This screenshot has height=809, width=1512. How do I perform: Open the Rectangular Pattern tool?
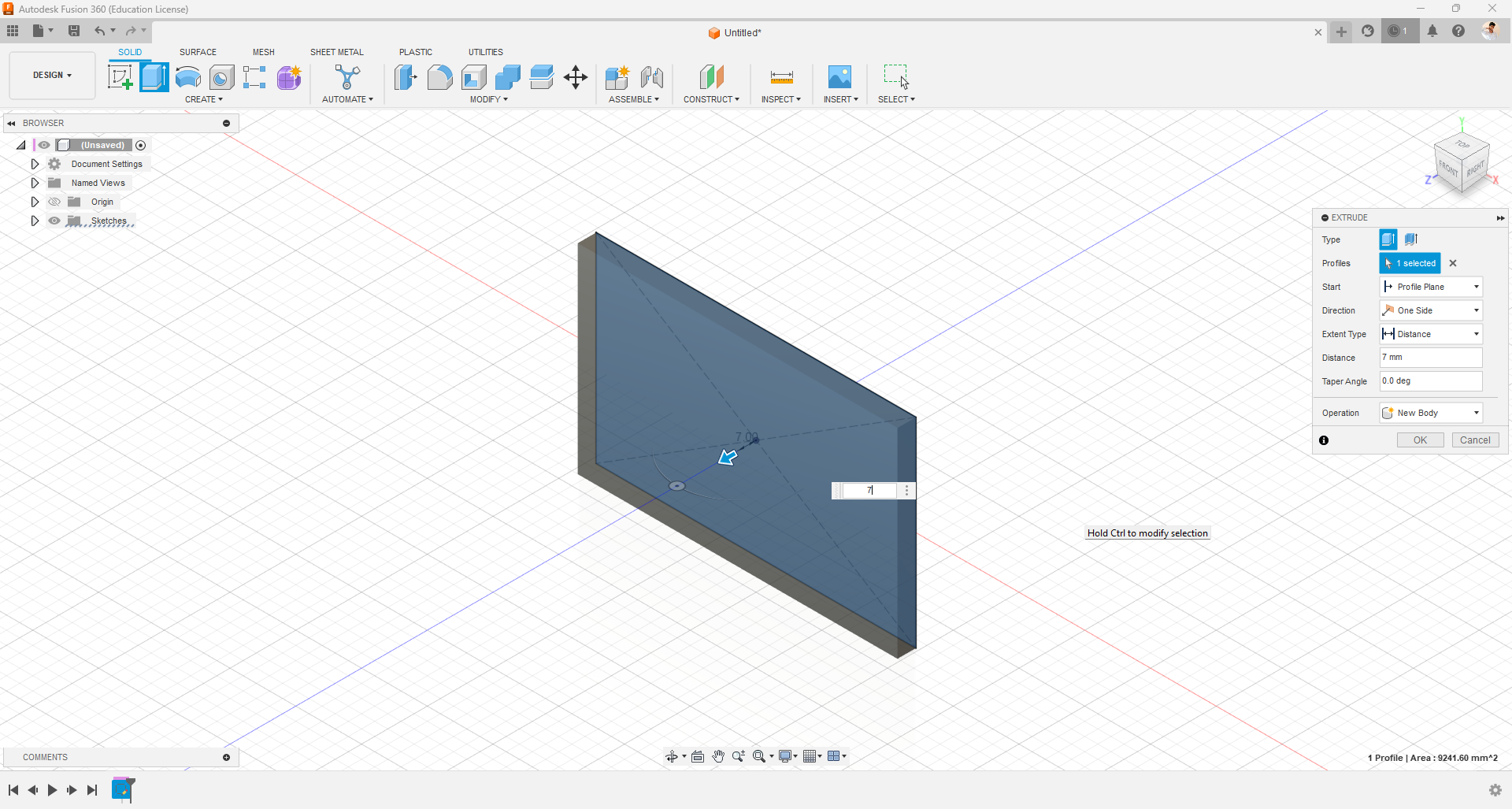pos(255,77)
